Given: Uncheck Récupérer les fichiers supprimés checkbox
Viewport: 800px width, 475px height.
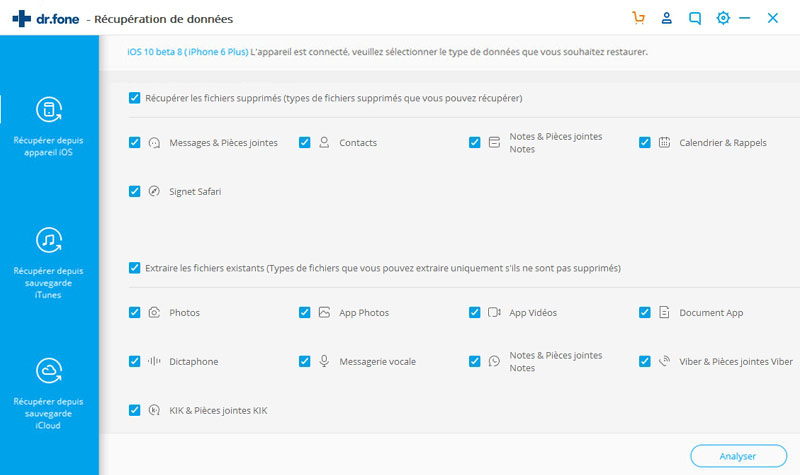Looking at the screenshot, I should (x=134, y=97).
